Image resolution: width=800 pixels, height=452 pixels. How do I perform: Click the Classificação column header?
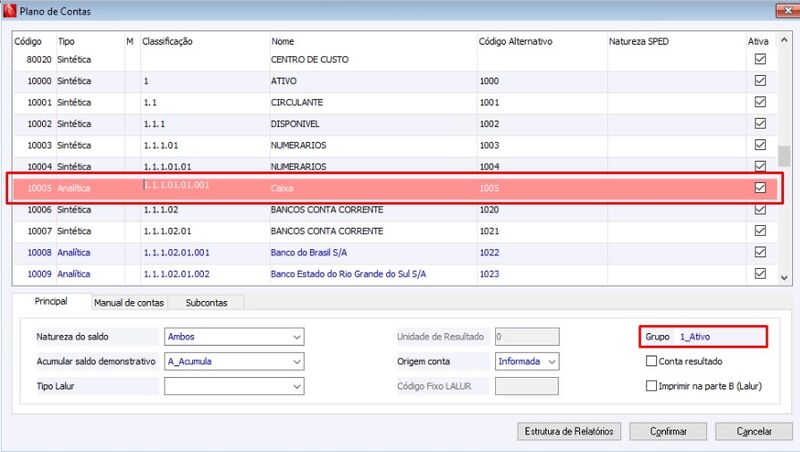click(167, 41)
